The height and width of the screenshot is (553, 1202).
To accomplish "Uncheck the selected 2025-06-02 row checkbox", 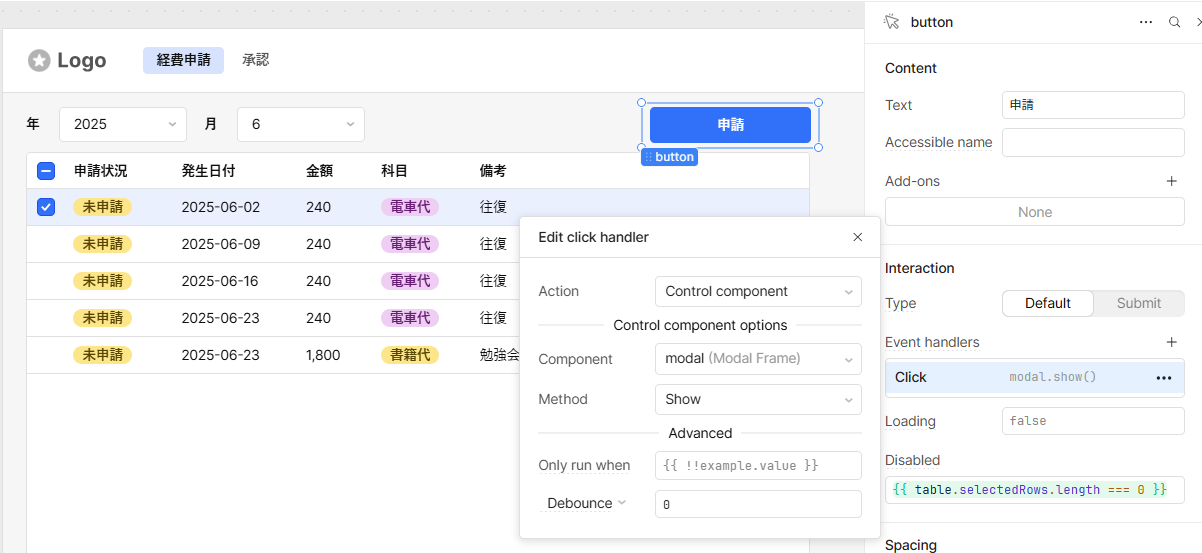I will click(46, 207).
